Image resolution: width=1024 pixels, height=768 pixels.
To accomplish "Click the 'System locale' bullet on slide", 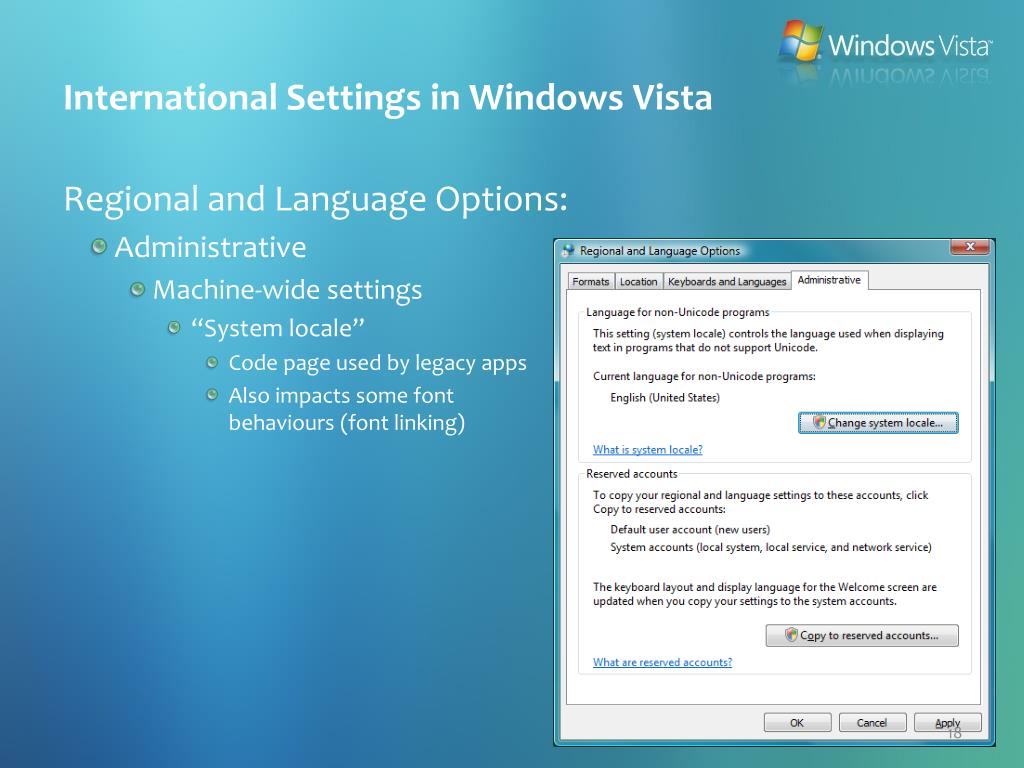I will pos(278,328).
